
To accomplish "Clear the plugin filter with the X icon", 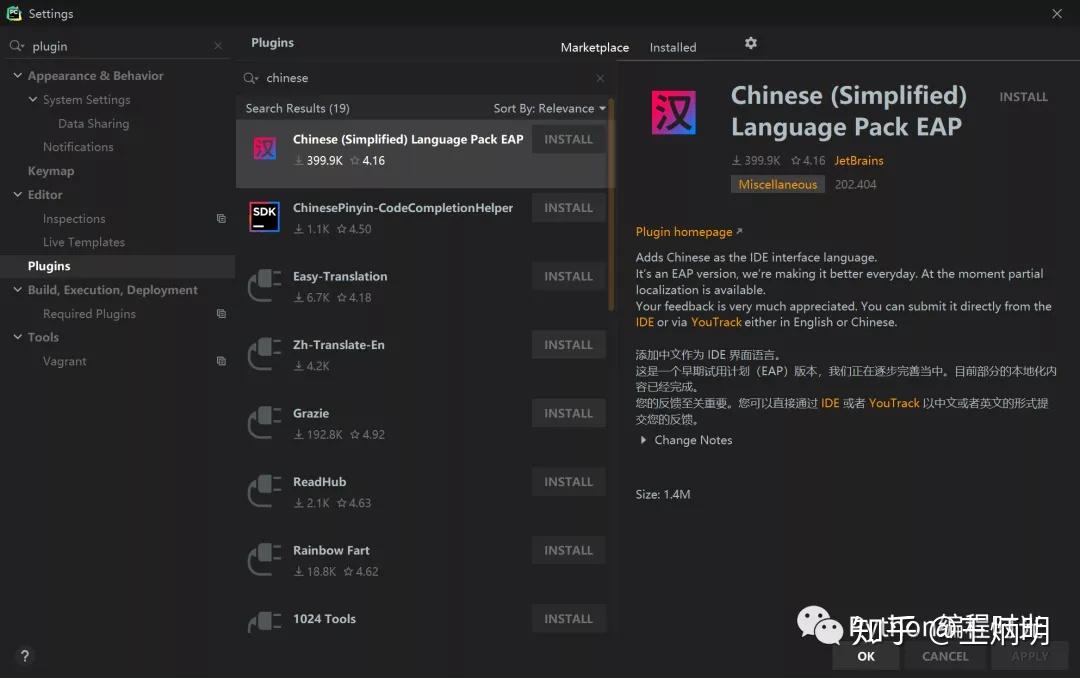I will 216,45.
